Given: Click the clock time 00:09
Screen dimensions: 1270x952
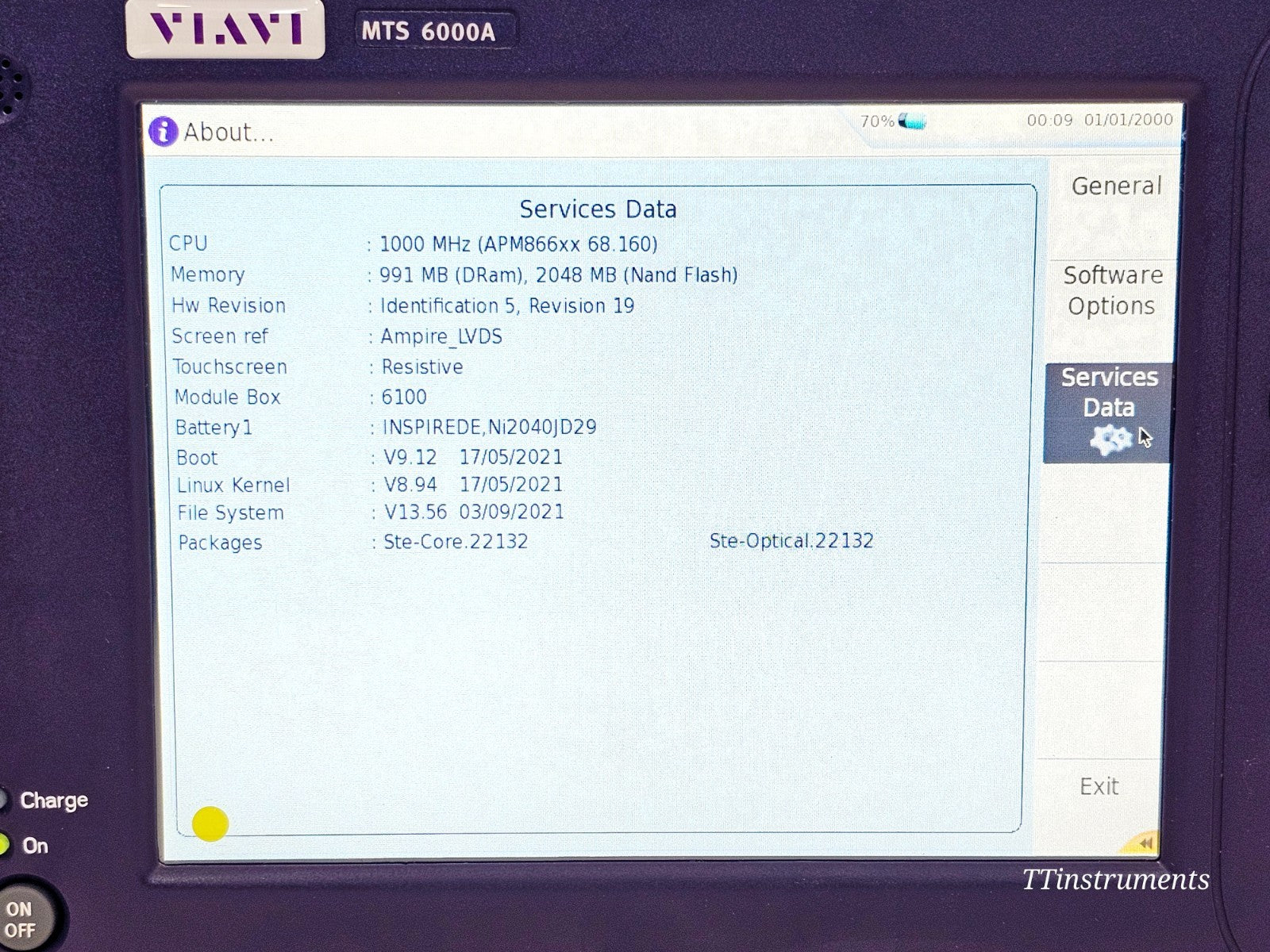Looking at the screenshot, I should tap(1049, 120).
